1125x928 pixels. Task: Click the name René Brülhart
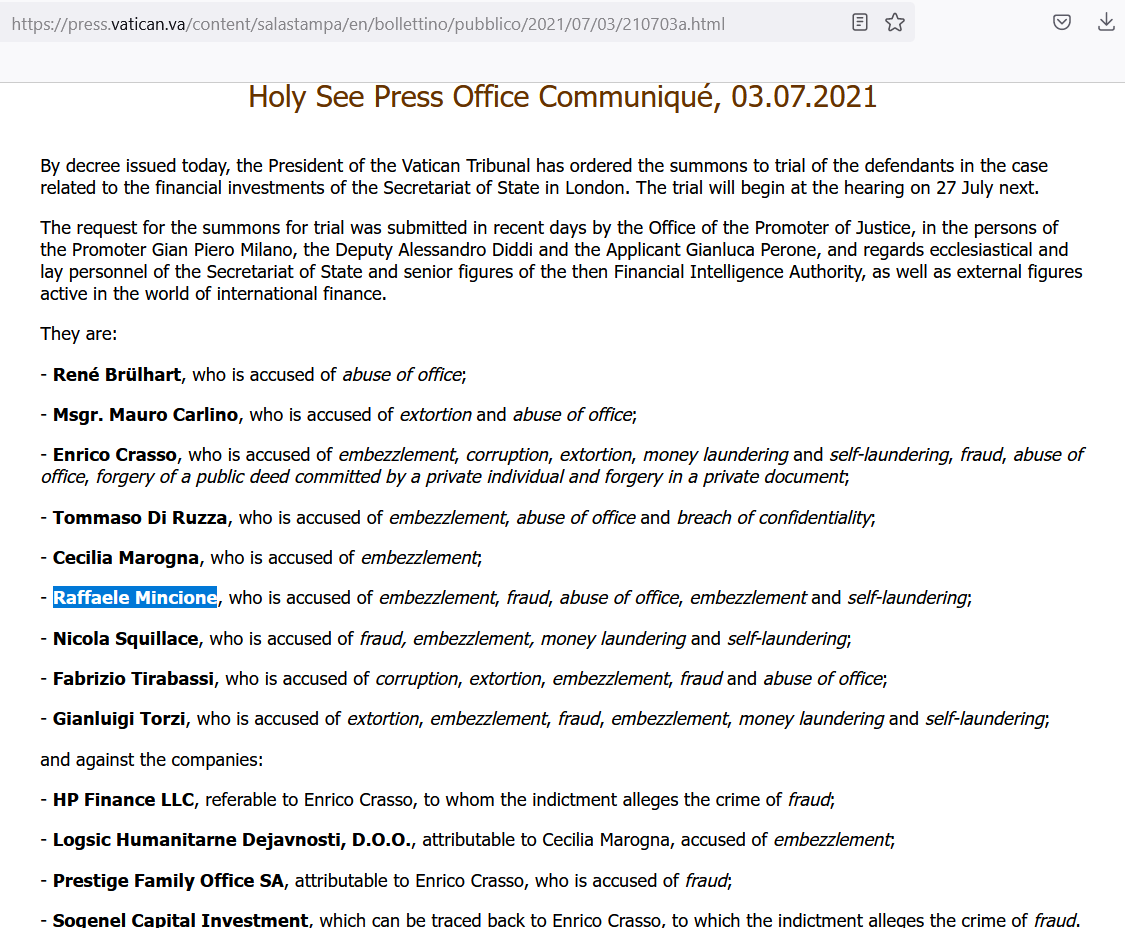tap(117, 375)
